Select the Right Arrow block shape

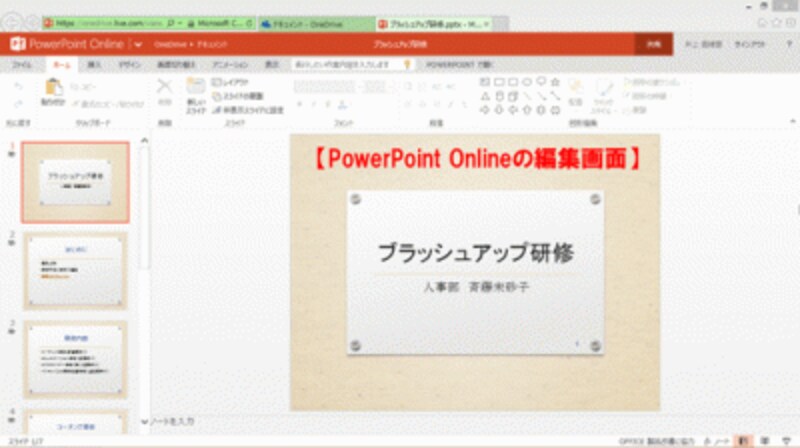coord(485,110)
